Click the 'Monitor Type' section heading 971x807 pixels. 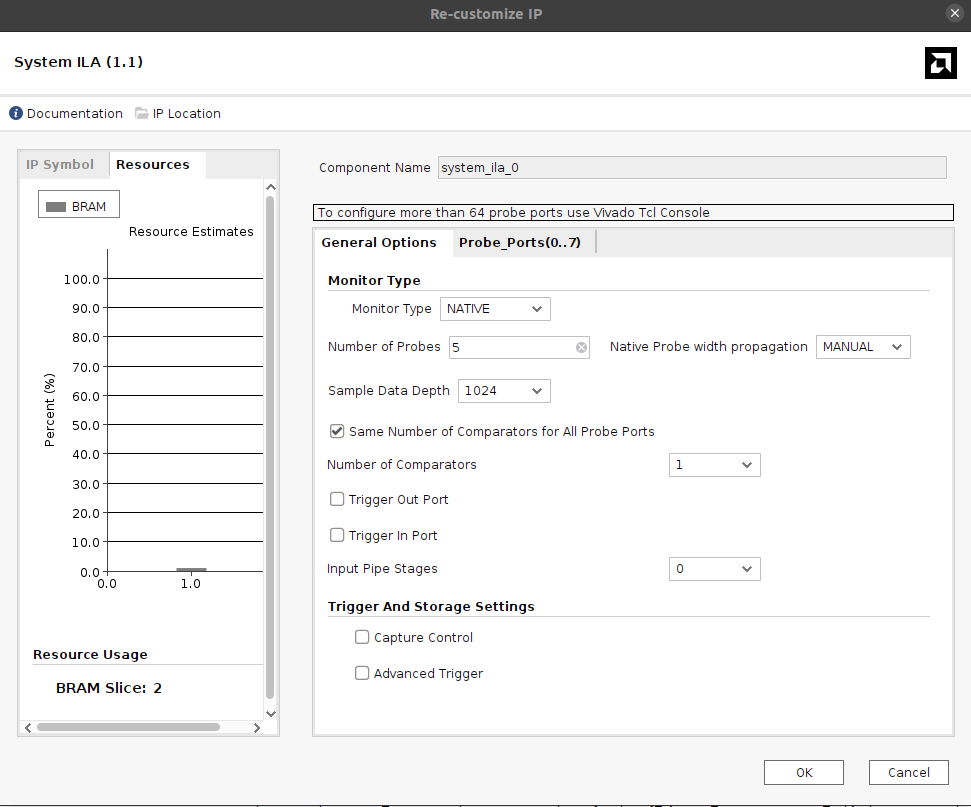point(374,281)
